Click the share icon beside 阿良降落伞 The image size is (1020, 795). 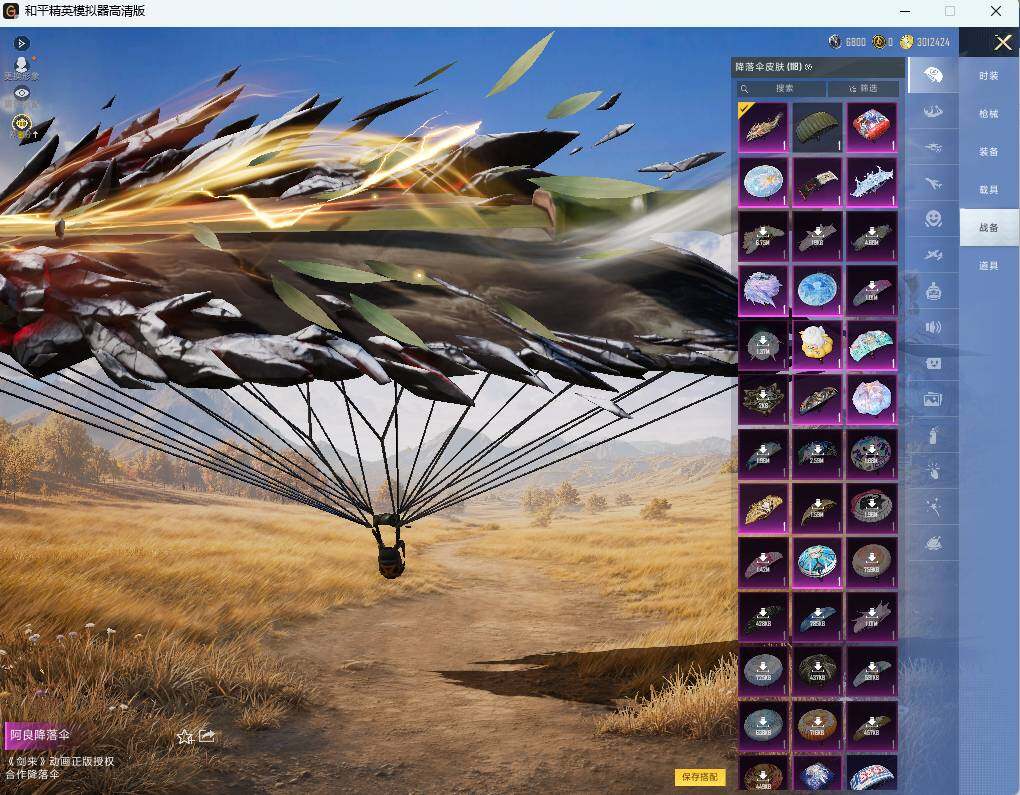pyautogui.click(x=207, y=736)
